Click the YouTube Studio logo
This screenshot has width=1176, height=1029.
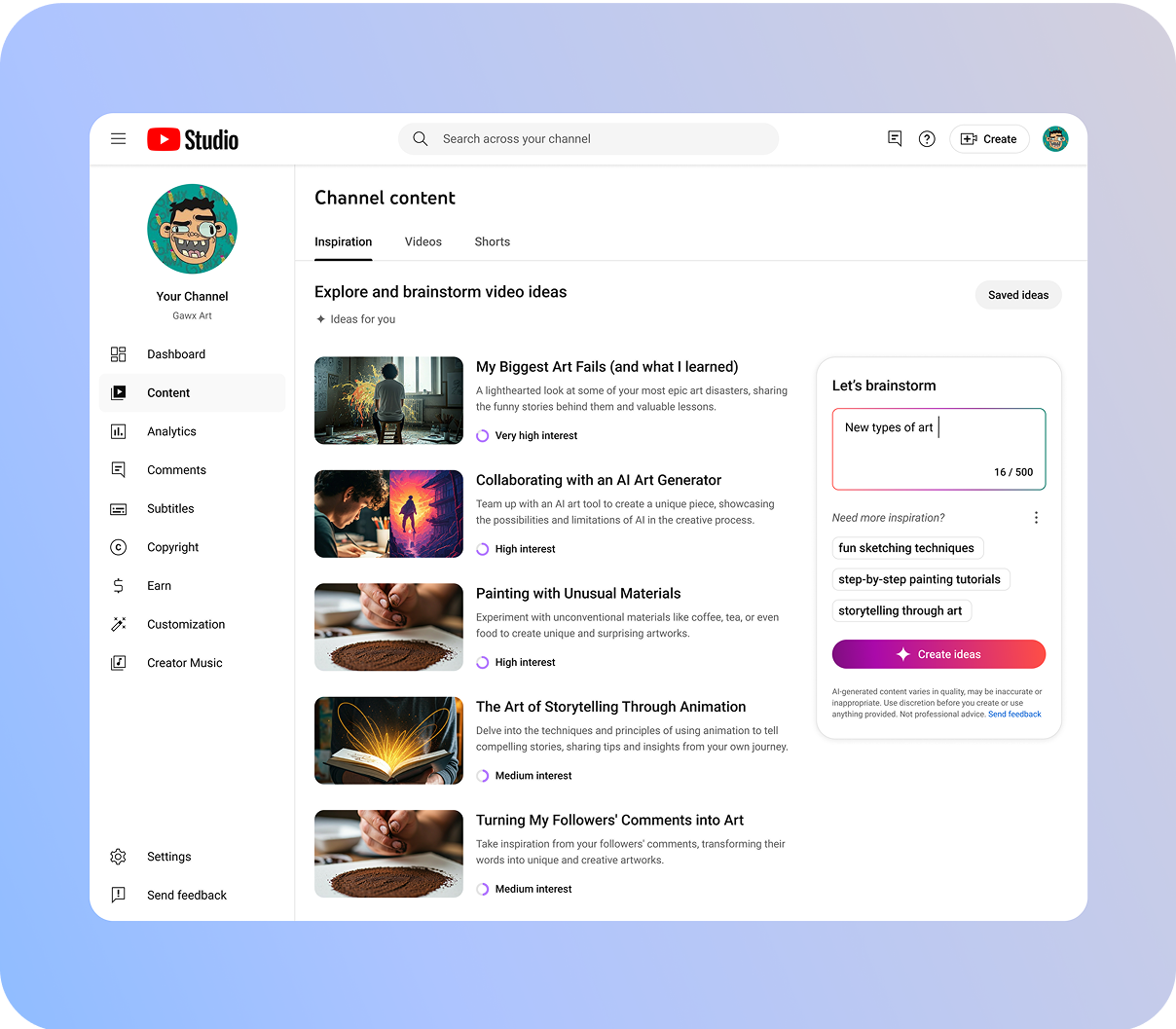pyautogui.click(x=193, y=139)
